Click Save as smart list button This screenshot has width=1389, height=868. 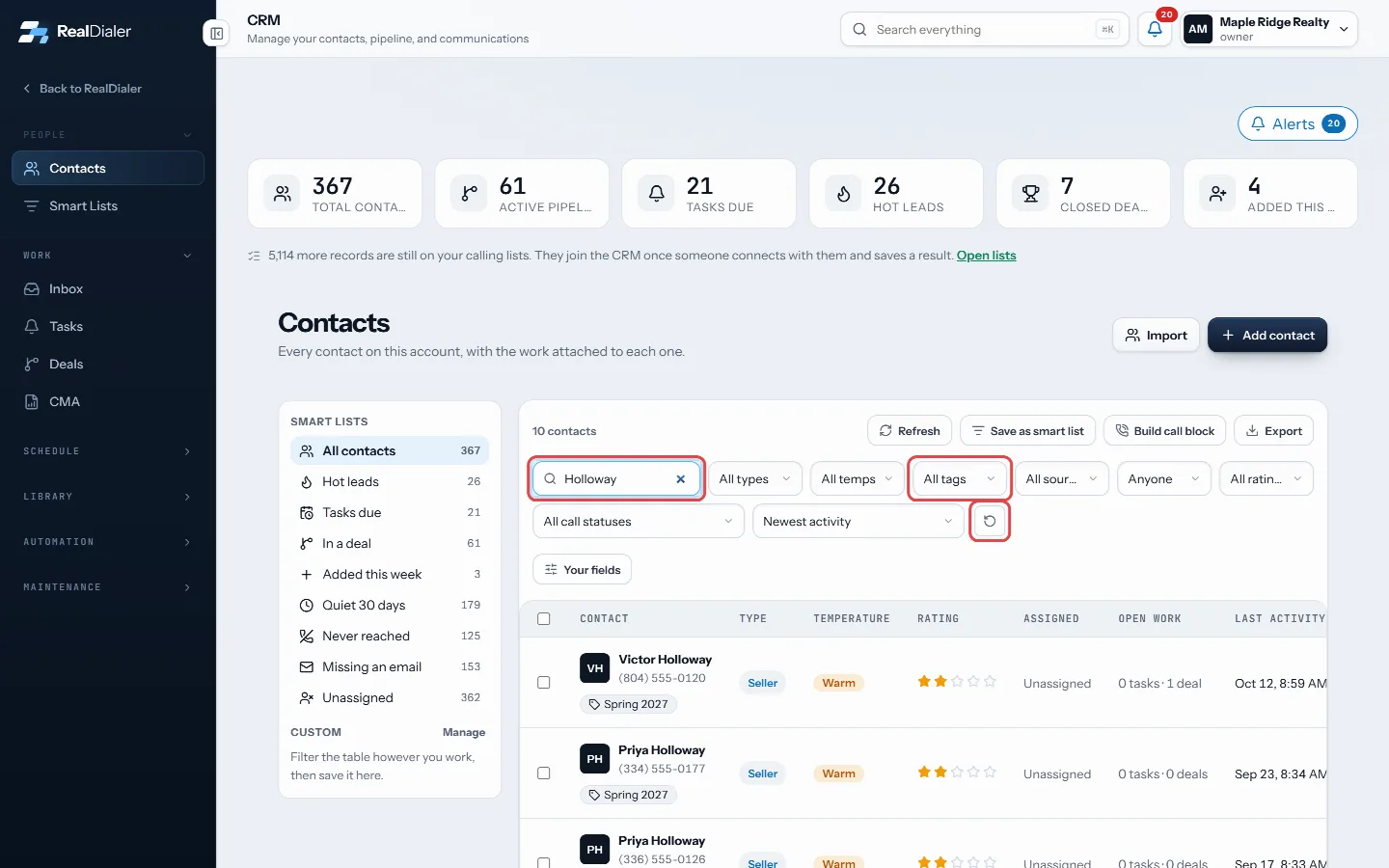tap(1027, 431)
